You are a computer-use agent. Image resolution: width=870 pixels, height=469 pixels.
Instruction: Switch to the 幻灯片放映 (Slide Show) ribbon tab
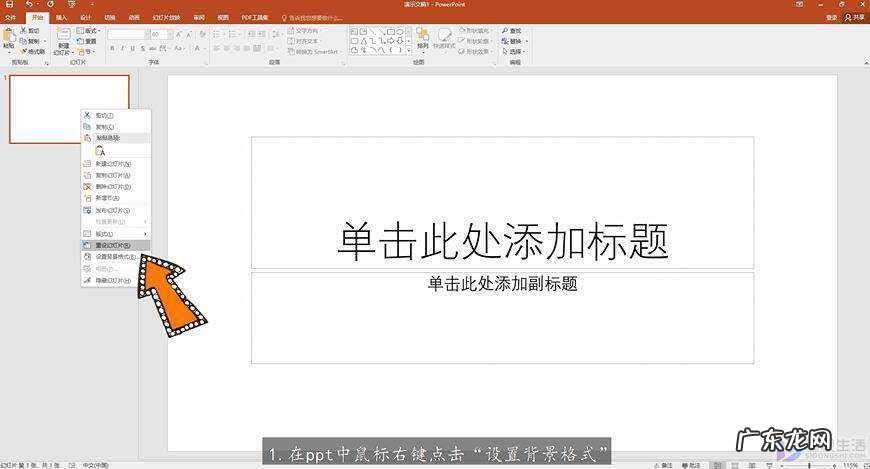[166, 18]
